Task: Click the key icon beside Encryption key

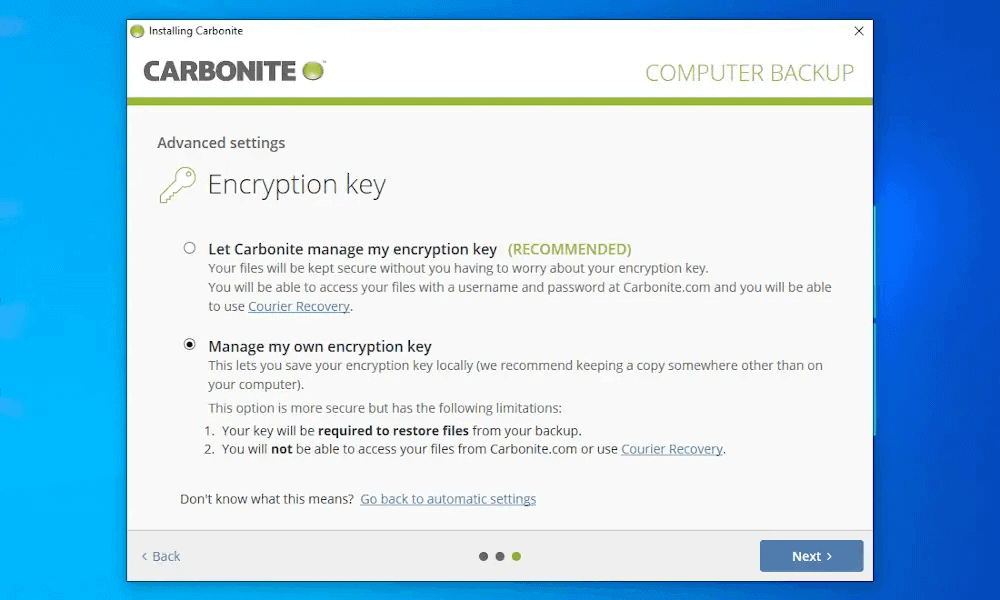Action: tap(178, 185)
